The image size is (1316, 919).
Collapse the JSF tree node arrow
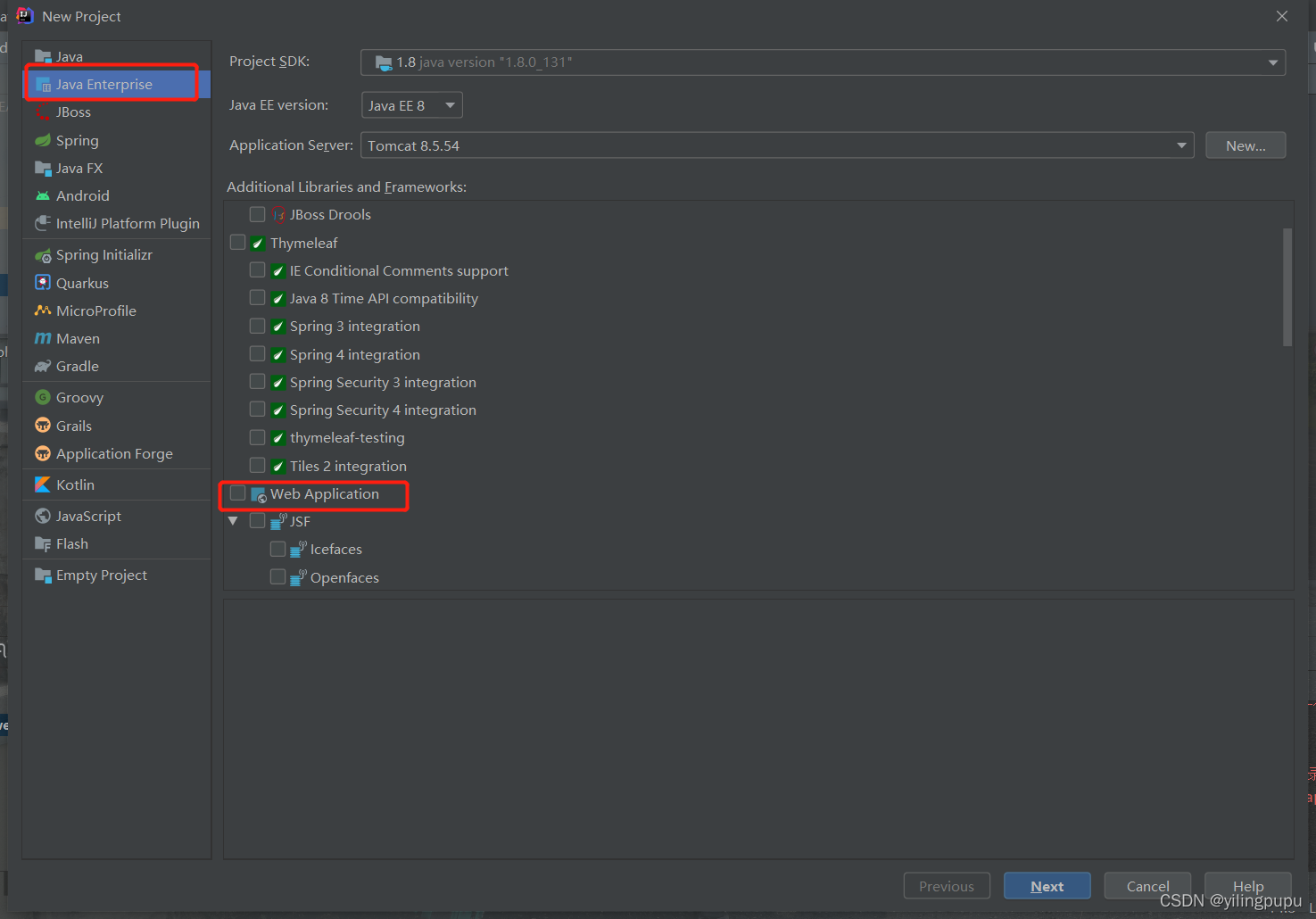point(234,521)
